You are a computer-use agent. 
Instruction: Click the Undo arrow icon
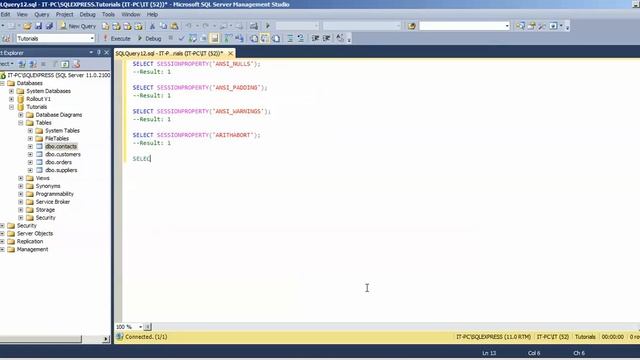coord(189,26)
